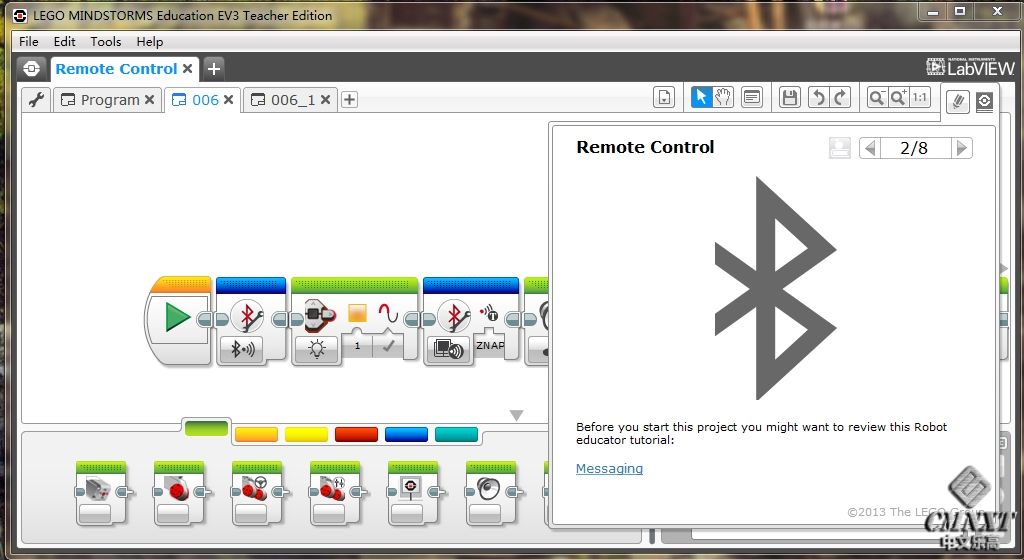Select the yellow Sensor palette tab
1024x560 pixels.
click(x=306, y=434)
